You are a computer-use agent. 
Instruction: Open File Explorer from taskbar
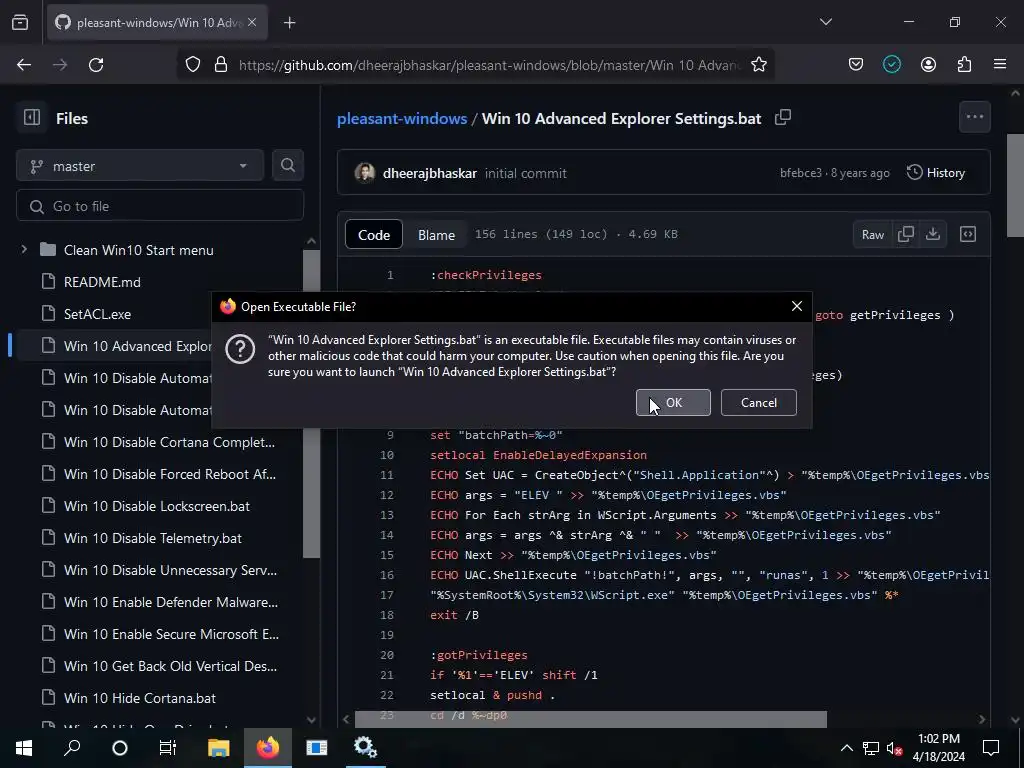click(x=219, y=748)
